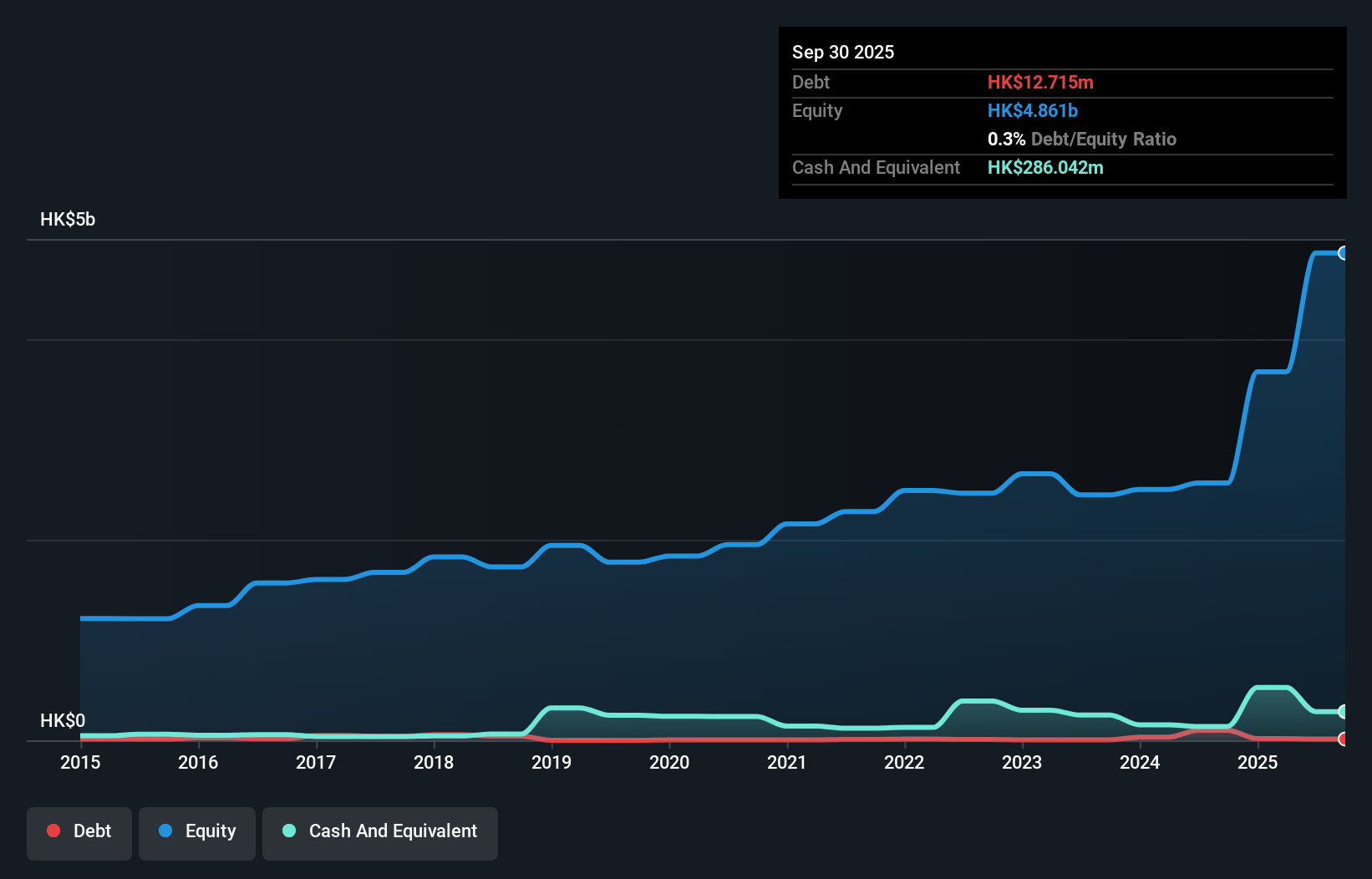This screenshot has width=1372, height=879.
Task: Select the 2020 axis label
Action: click(x=669, y=762)
